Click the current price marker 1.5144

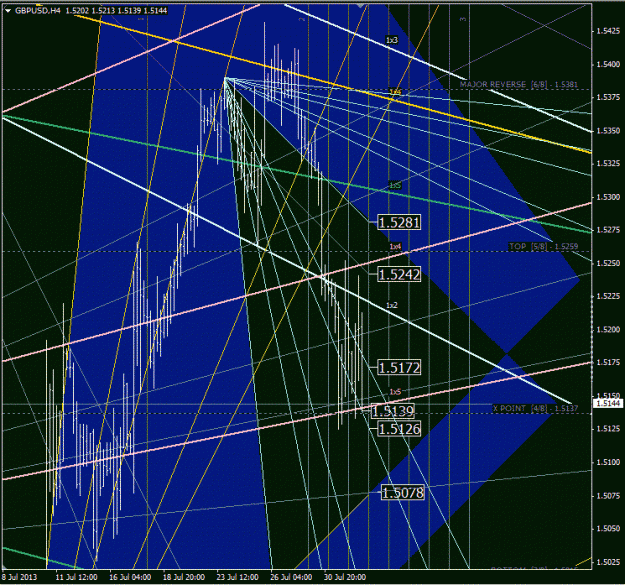click(608, 404)
